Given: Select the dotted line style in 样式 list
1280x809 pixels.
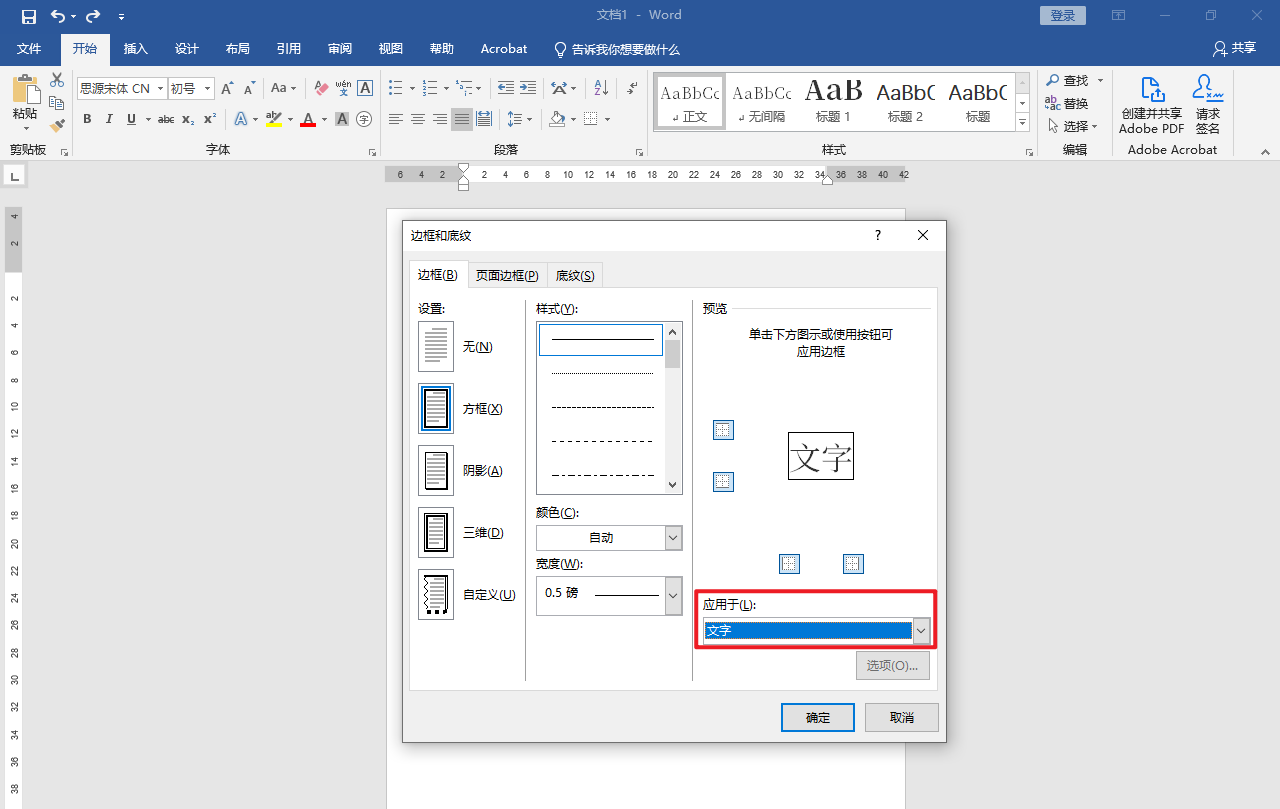Looking at the screenshot, I should click(x=602, y=374).
